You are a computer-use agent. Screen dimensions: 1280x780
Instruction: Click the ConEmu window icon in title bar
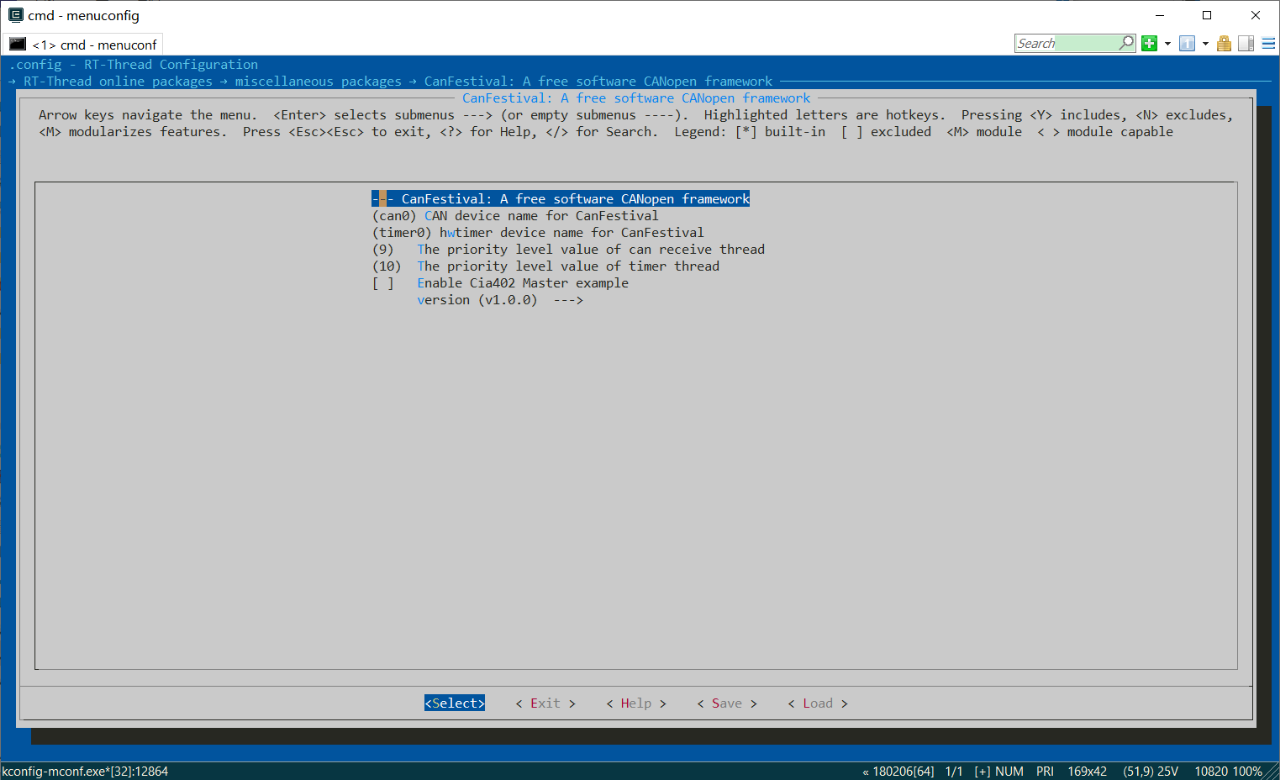pyautogui.click(x=15, y=15)
